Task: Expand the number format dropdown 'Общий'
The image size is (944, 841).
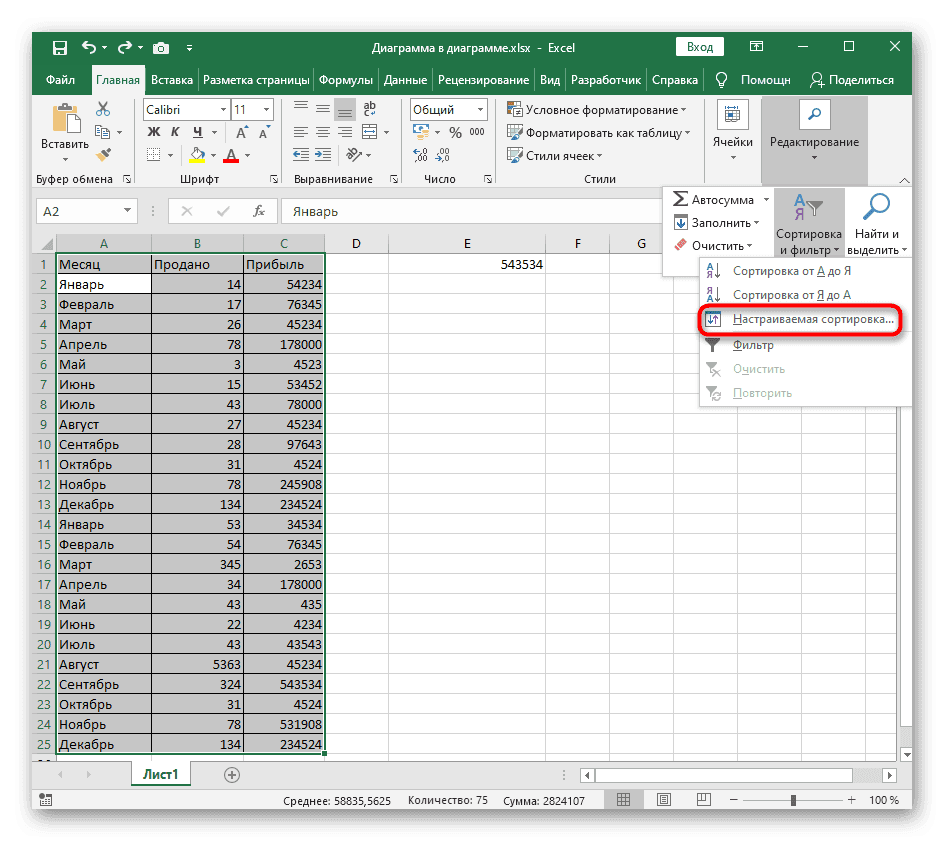Action: point(481,110)
